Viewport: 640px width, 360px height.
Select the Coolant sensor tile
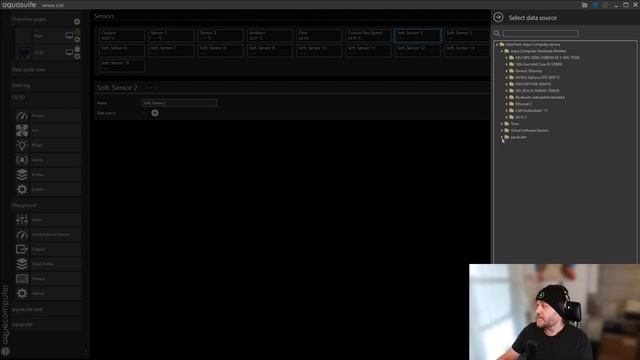pyautogui.click(x=122, y=36)
